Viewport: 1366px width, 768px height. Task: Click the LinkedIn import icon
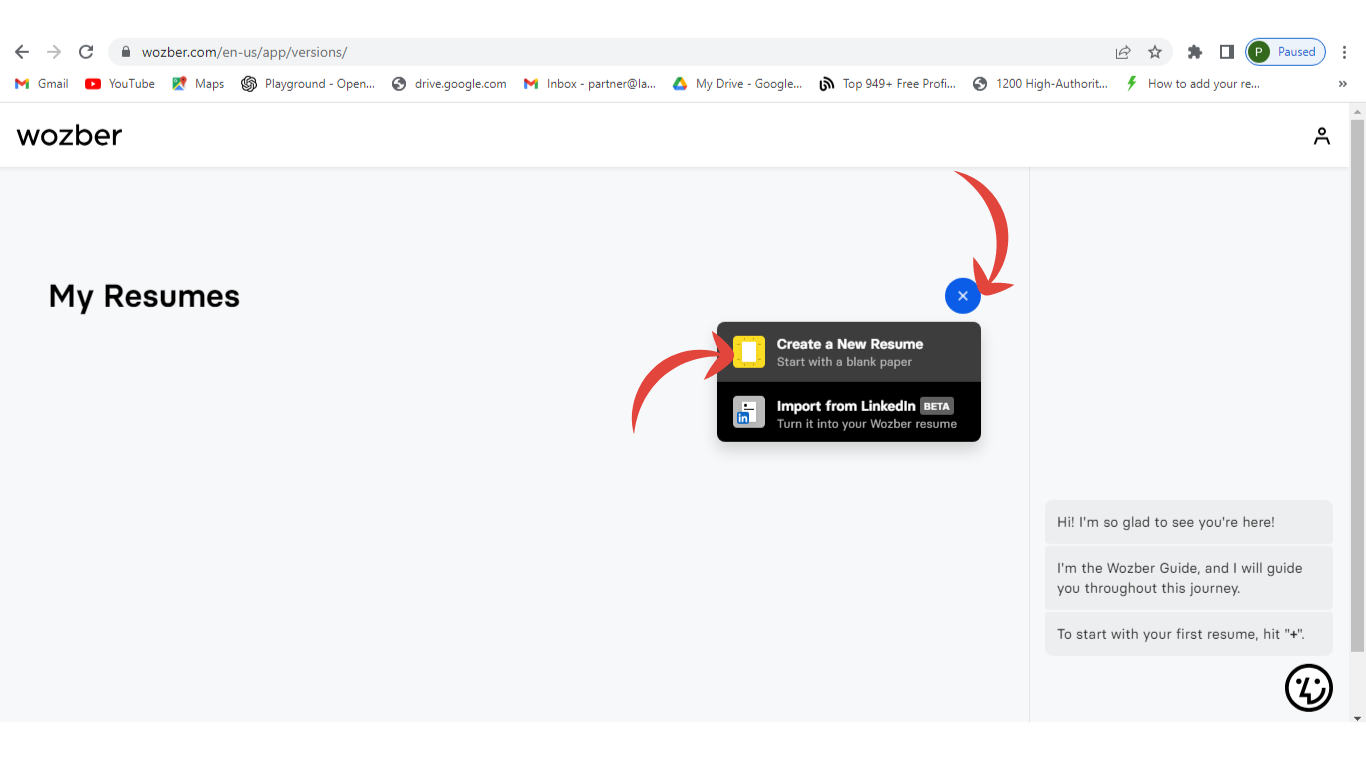tap(749, 412)
